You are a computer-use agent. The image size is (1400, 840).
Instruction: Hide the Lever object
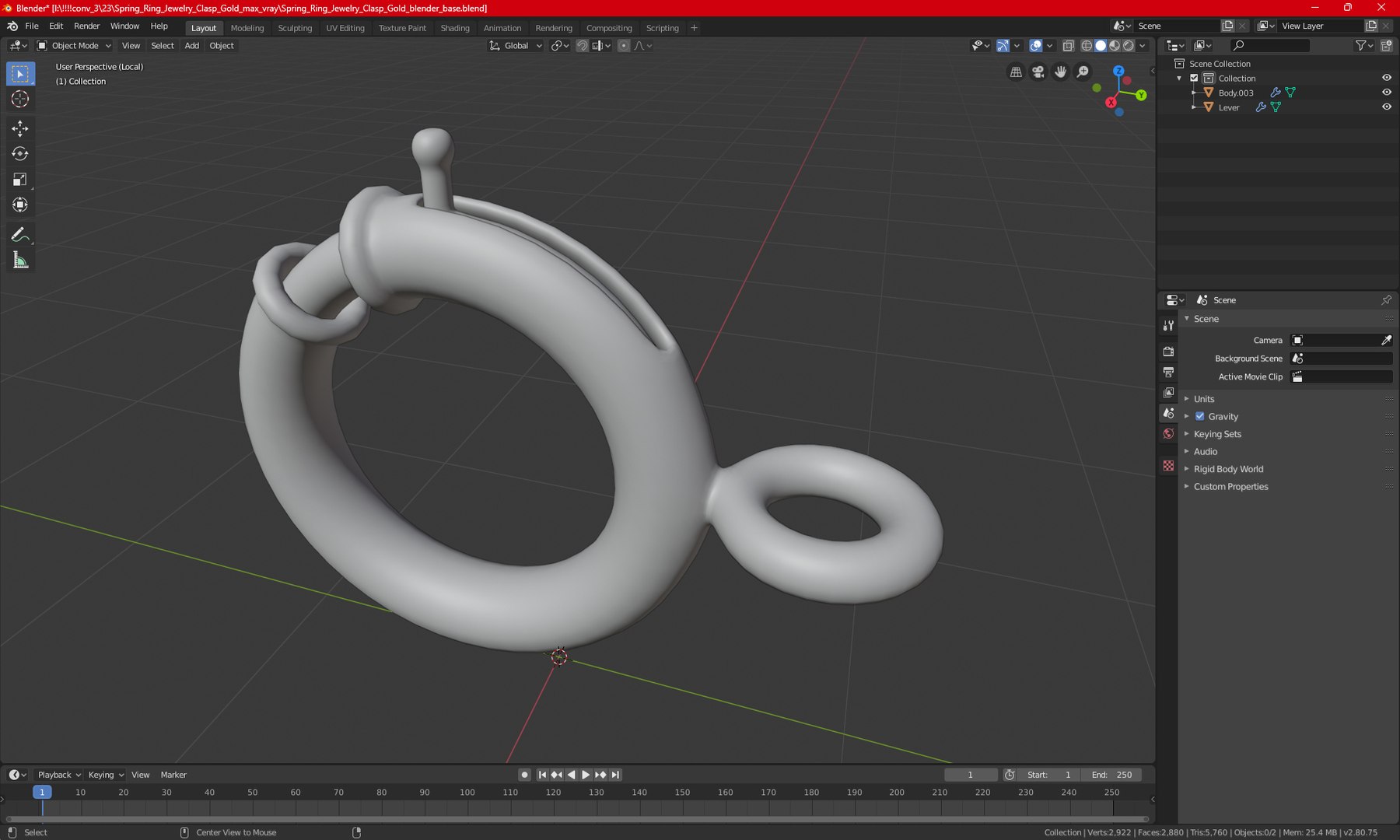click(x=1386, y=107)
